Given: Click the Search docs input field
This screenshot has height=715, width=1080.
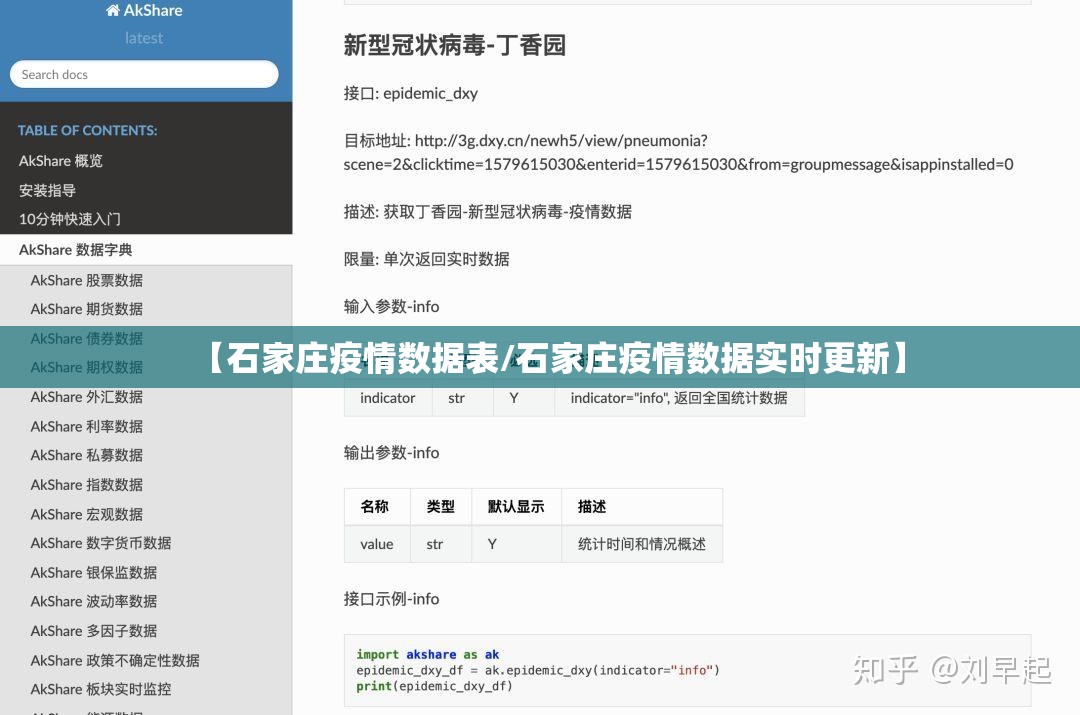Looking at the screenshot, I should click(x=144, y=74).
